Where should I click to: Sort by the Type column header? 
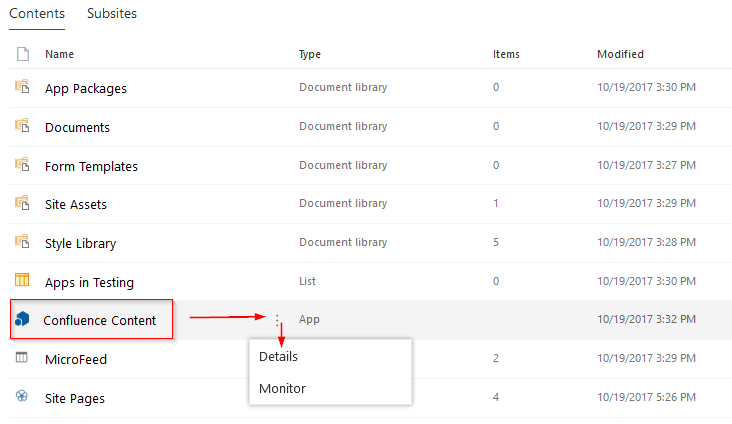(310, 54)
